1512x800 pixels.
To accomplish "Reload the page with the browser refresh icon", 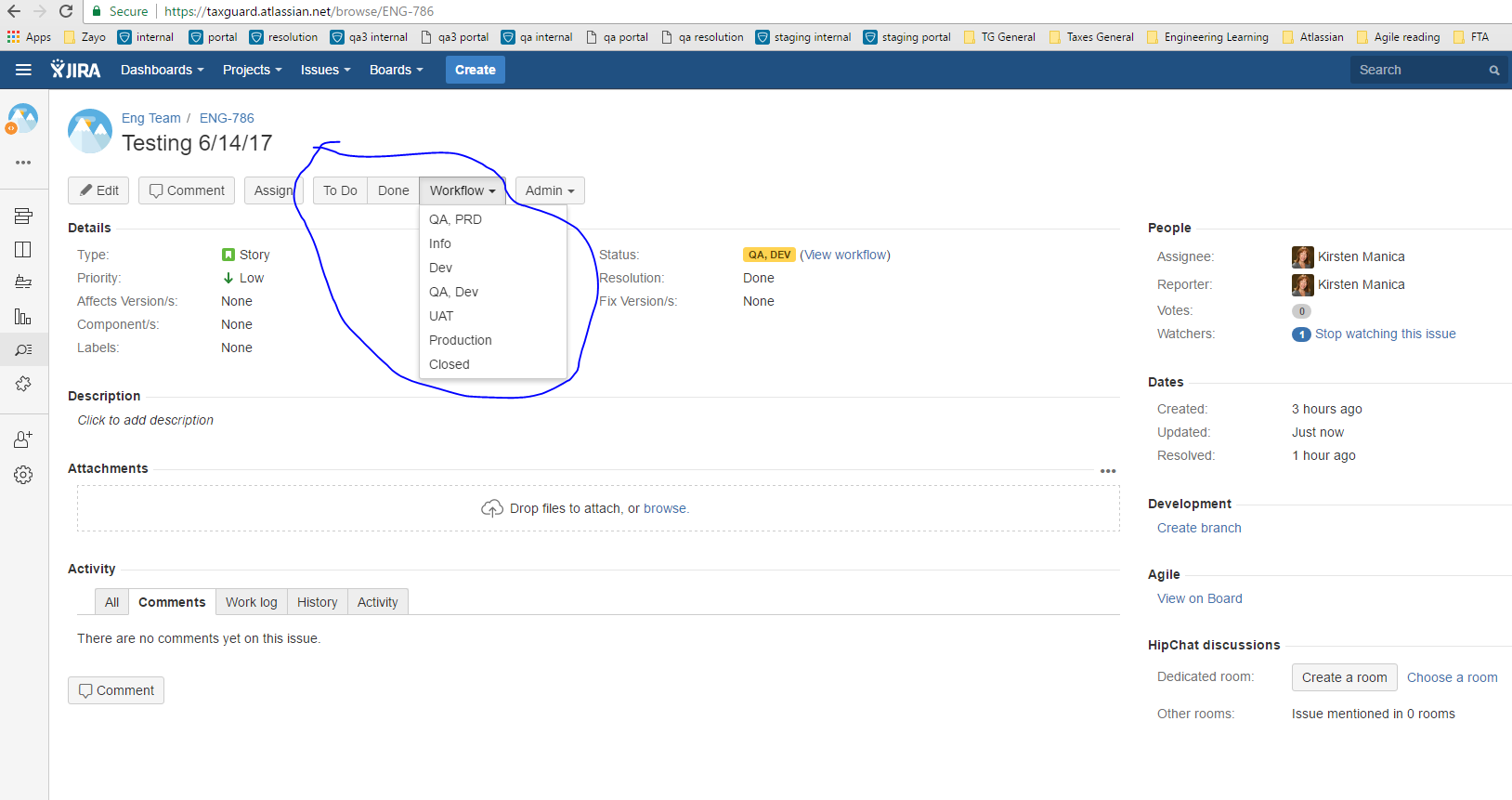I will 66,11.
